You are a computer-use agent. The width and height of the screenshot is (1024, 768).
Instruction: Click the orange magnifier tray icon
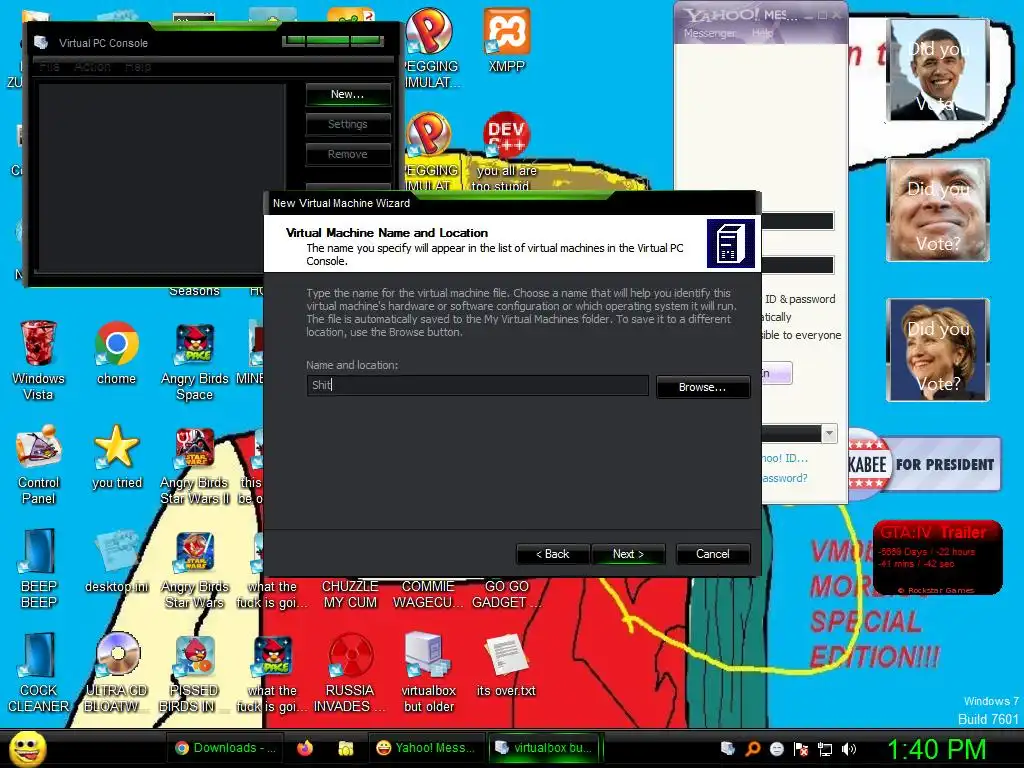(x=752, y=749)
